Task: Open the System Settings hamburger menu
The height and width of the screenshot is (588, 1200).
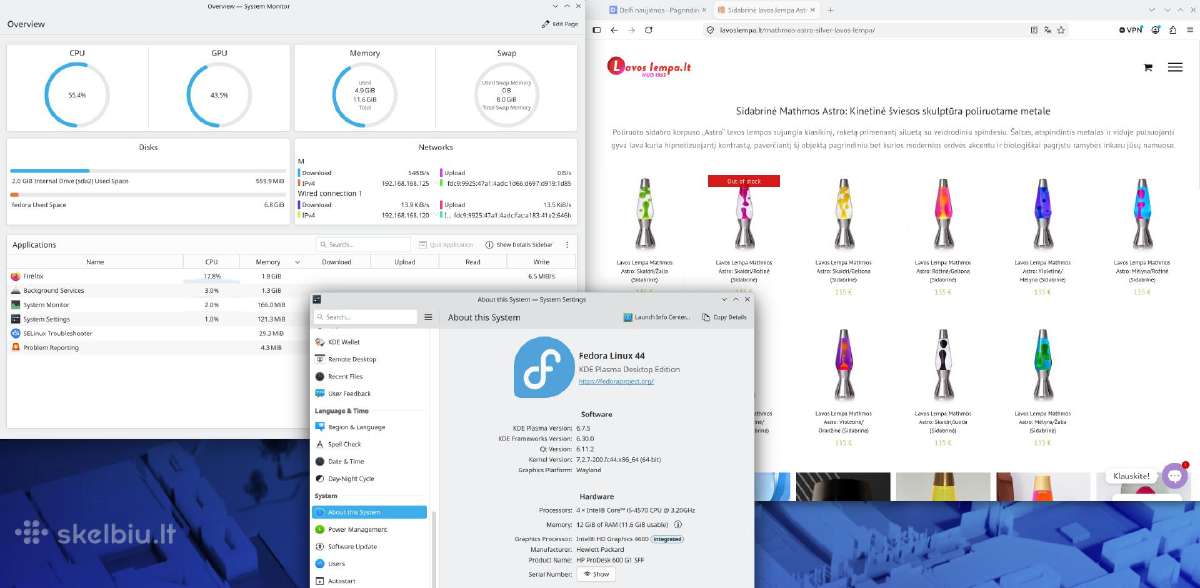Action: tap(428, 317)
